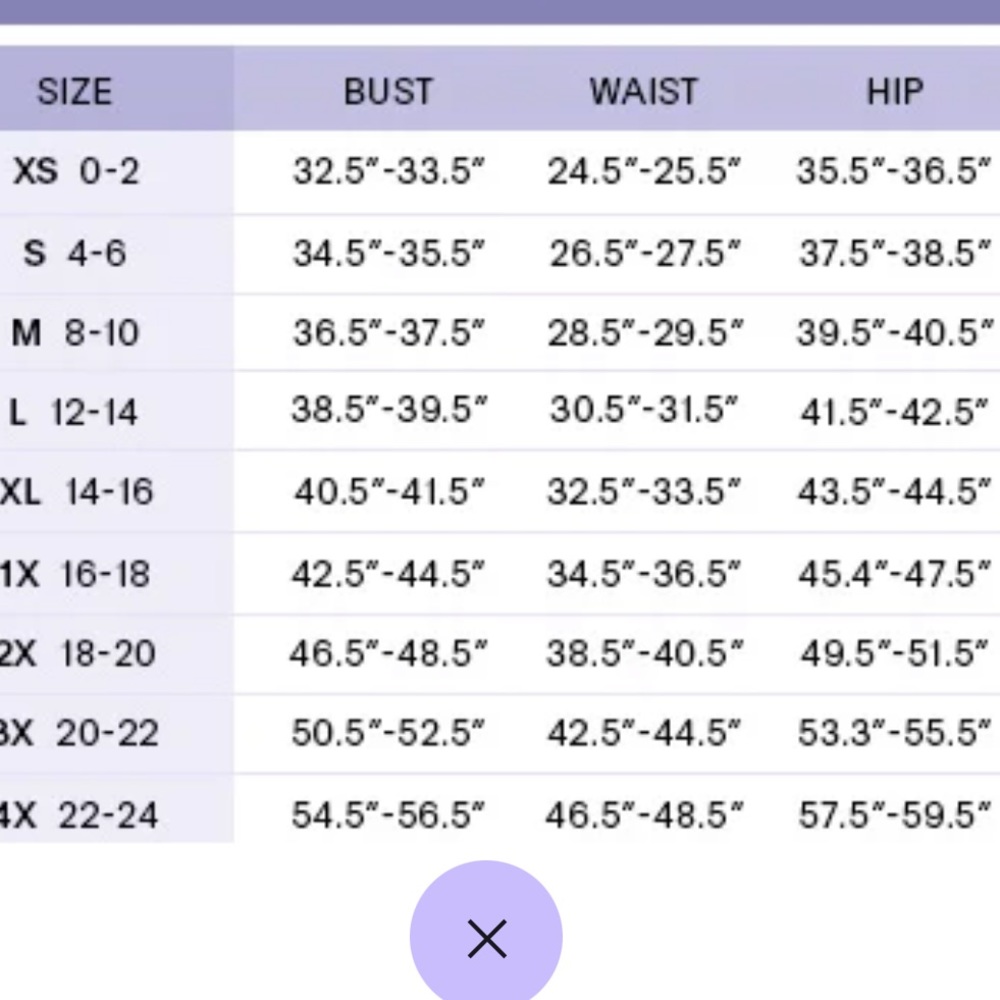Select the S 4-6 size row
Screen dimensions: 1000x1000
(76, 253)
